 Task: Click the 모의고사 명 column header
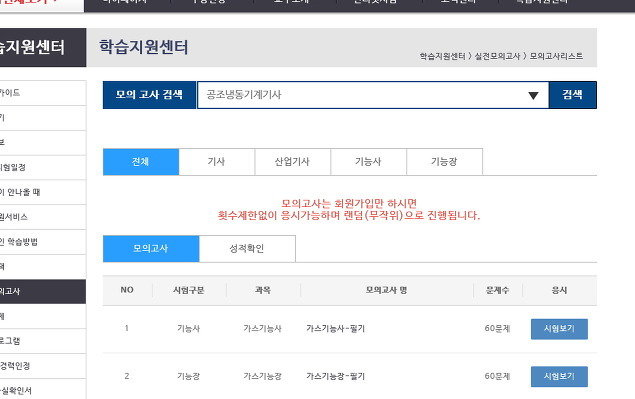click(x=386, y=290)
